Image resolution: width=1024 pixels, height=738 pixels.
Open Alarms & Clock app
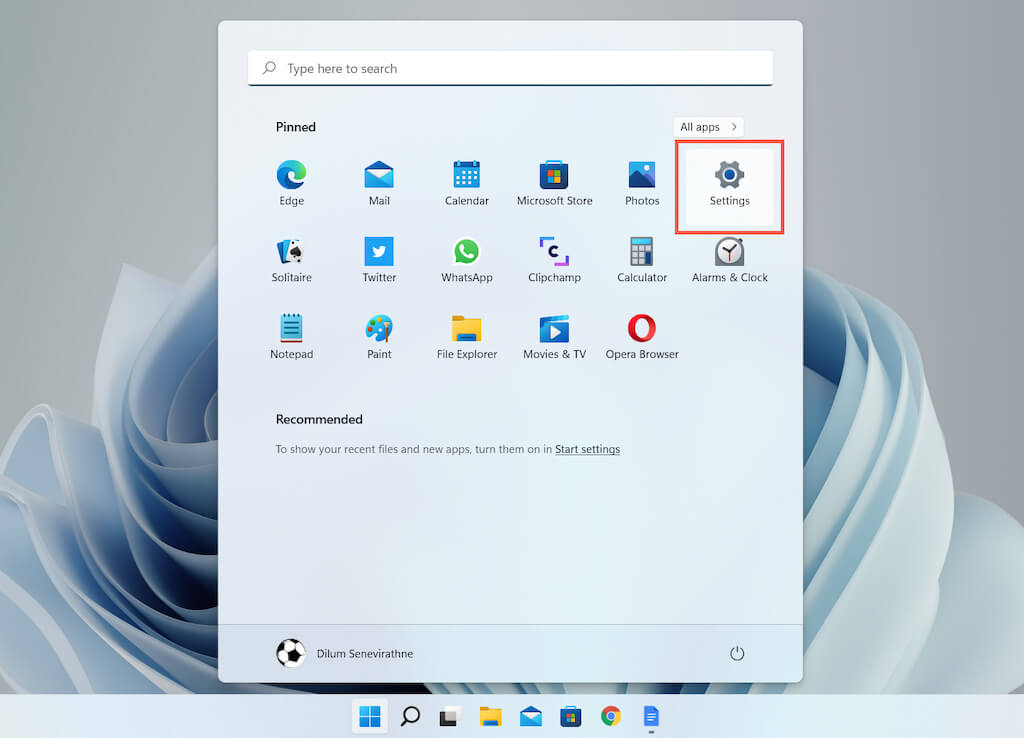(729, 260)
